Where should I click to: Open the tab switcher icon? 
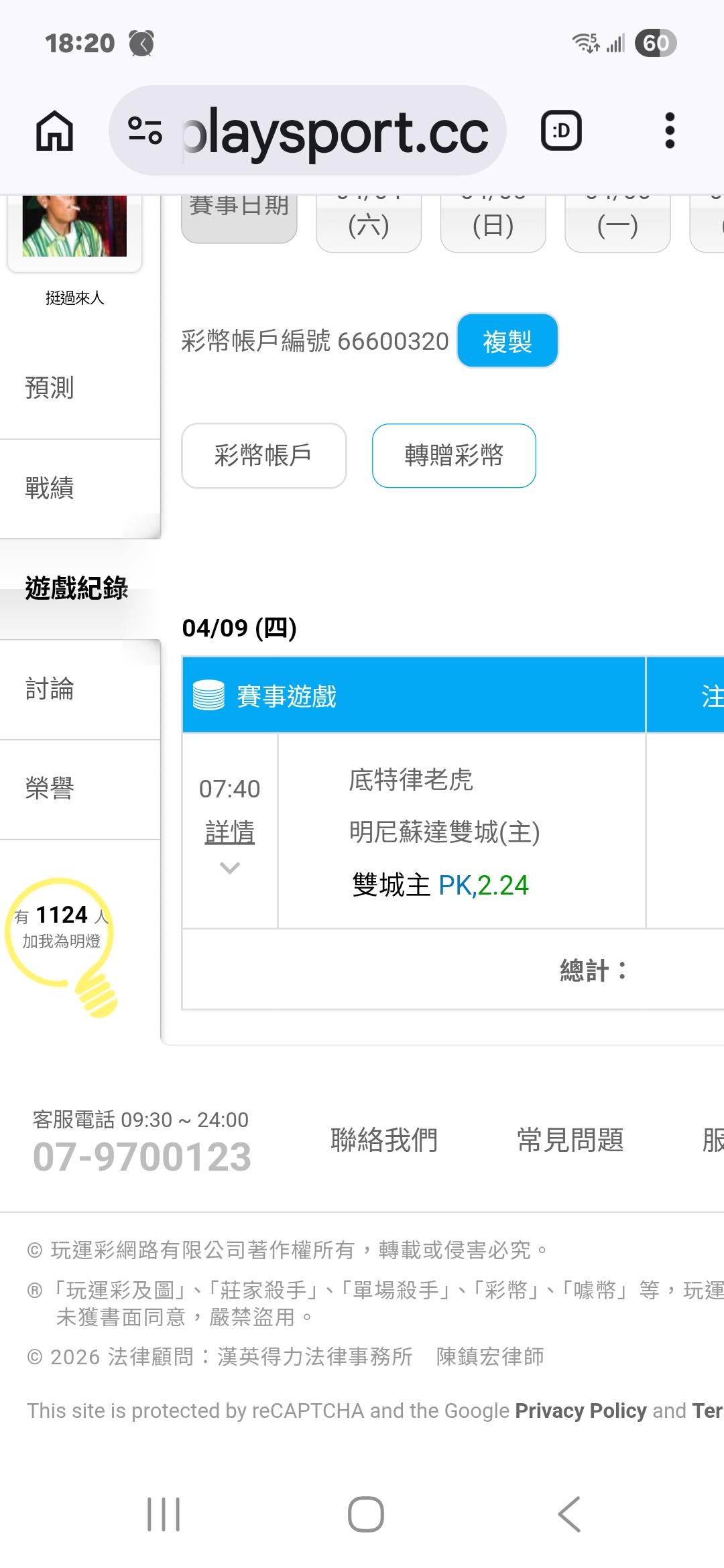click(x=561, y=131)
